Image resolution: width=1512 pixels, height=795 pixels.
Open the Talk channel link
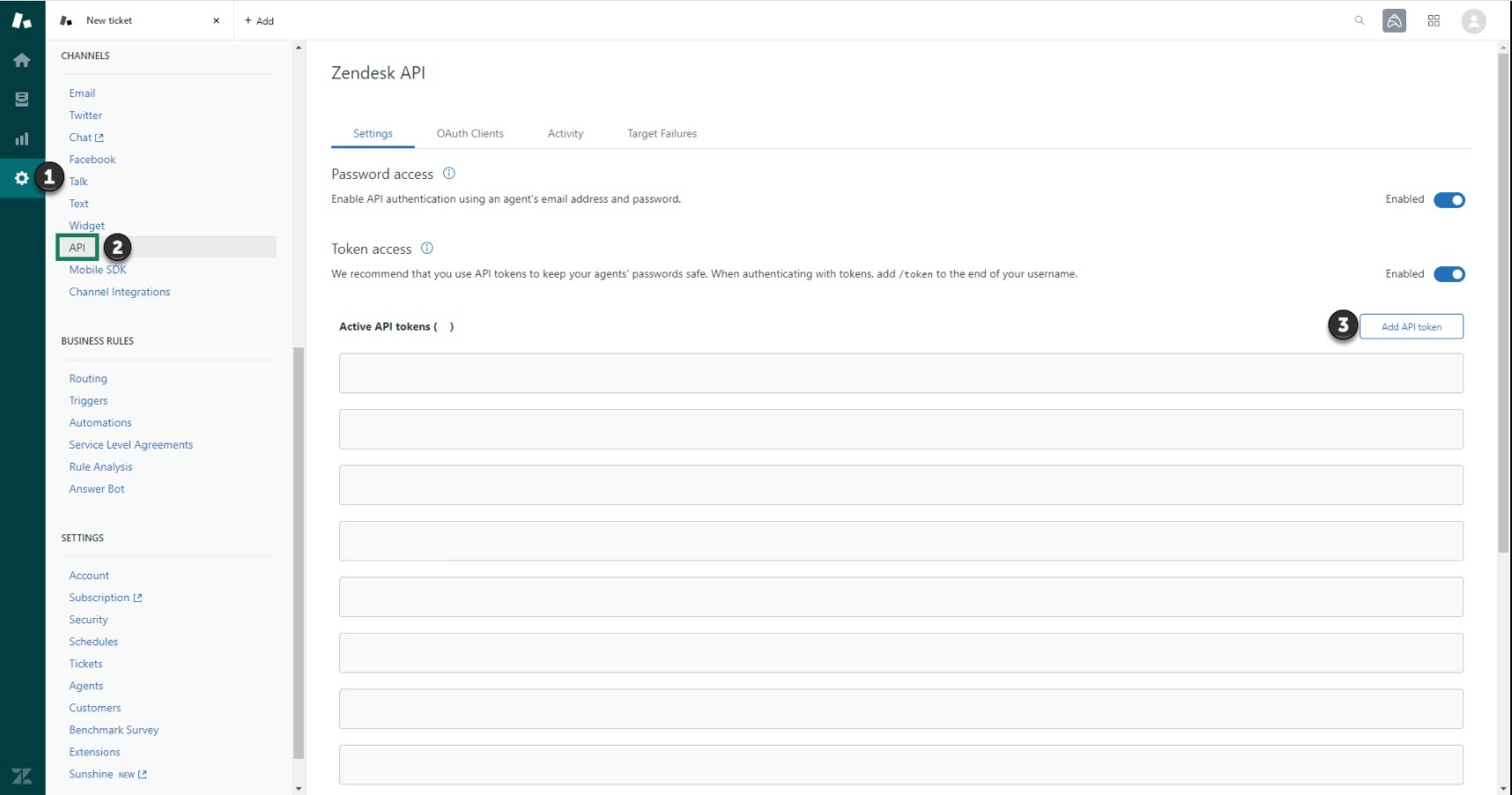click(78, 182)
